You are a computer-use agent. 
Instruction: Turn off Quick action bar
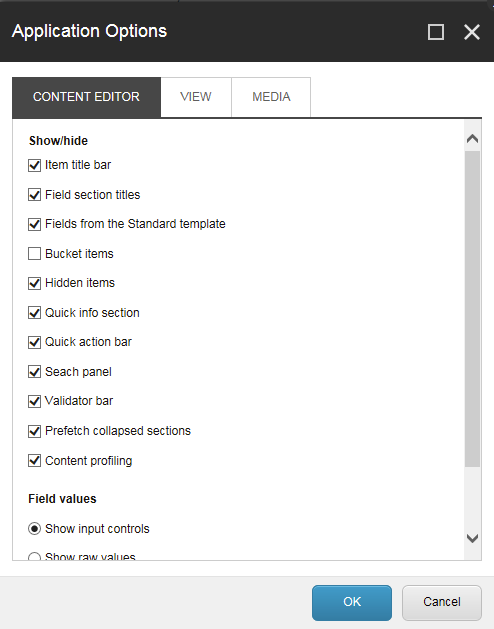click(35, 342)
